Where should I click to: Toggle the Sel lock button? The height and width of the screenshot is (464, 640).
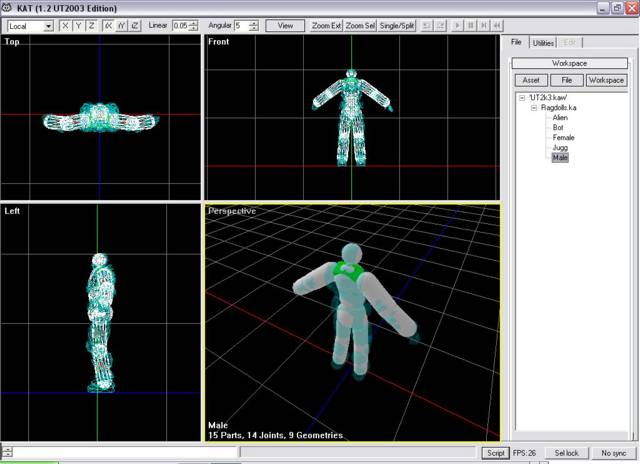(567, 453)
